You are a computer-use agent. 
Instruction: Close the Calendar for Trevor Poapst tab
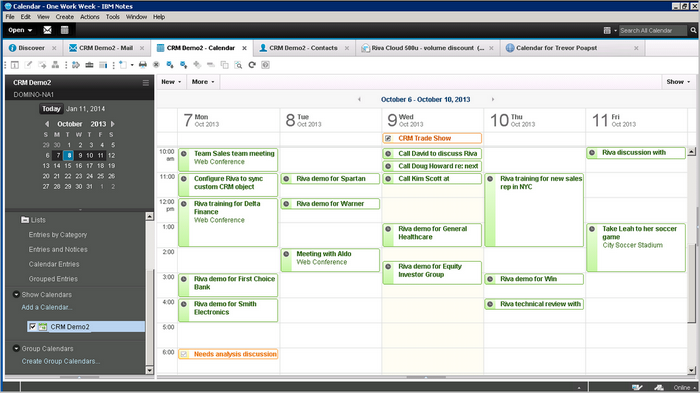[636, 48]
